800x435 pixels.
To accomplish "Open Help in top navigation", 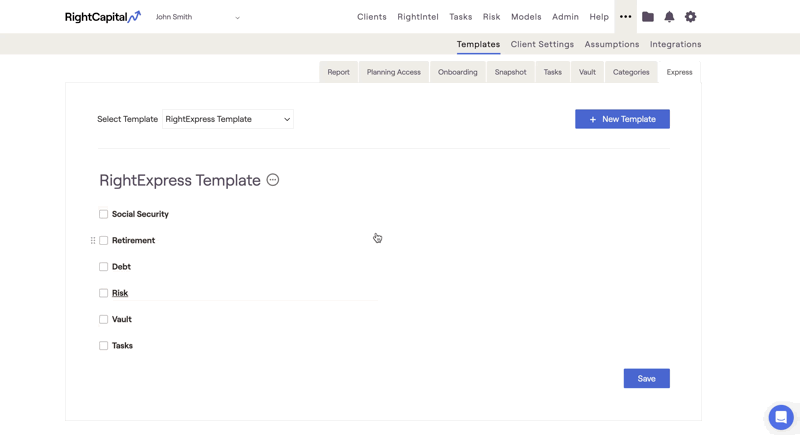I will (x=599, y=17).
